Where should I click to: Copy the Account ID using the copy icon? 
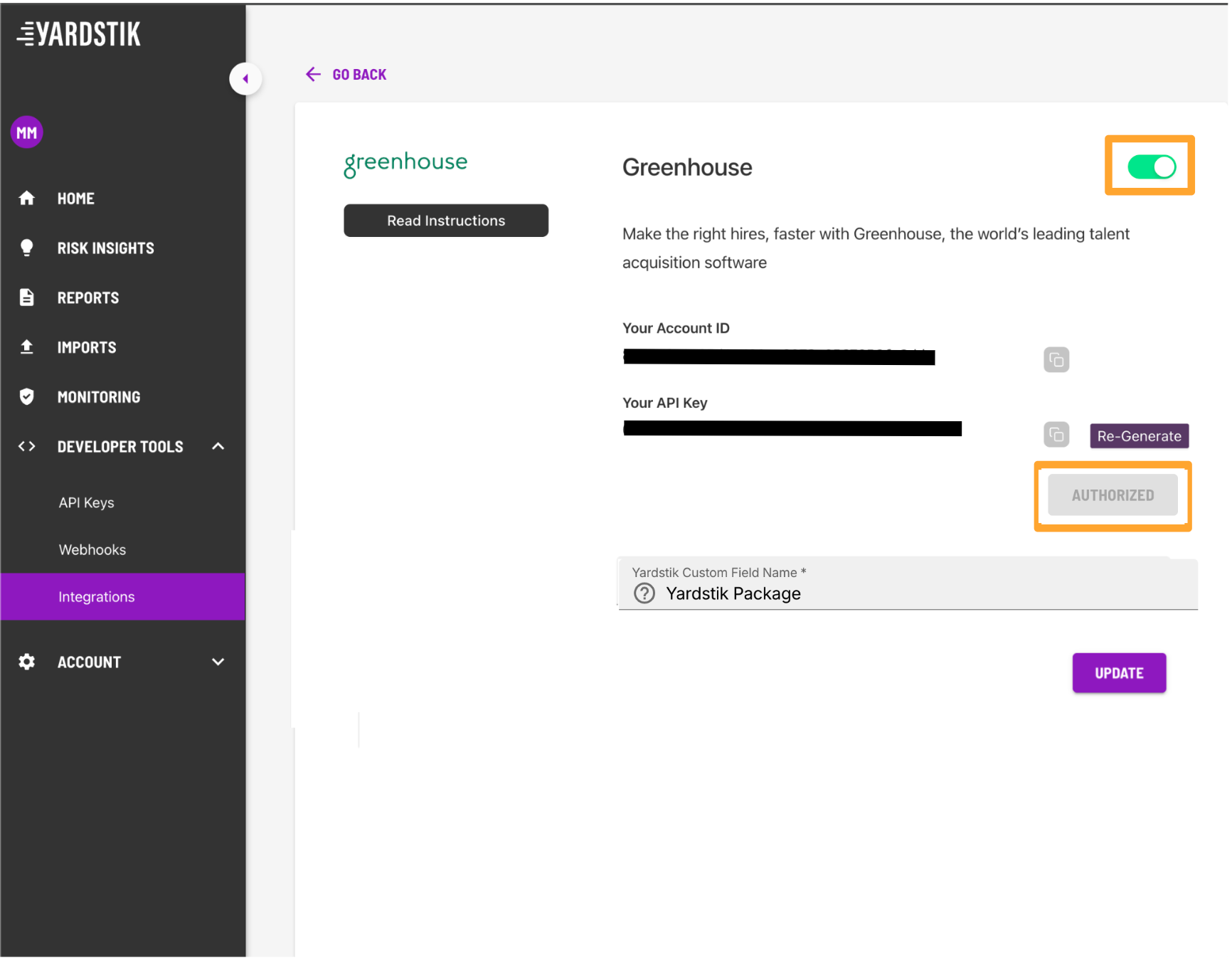pyautogui.click(x=1056, y=360)
